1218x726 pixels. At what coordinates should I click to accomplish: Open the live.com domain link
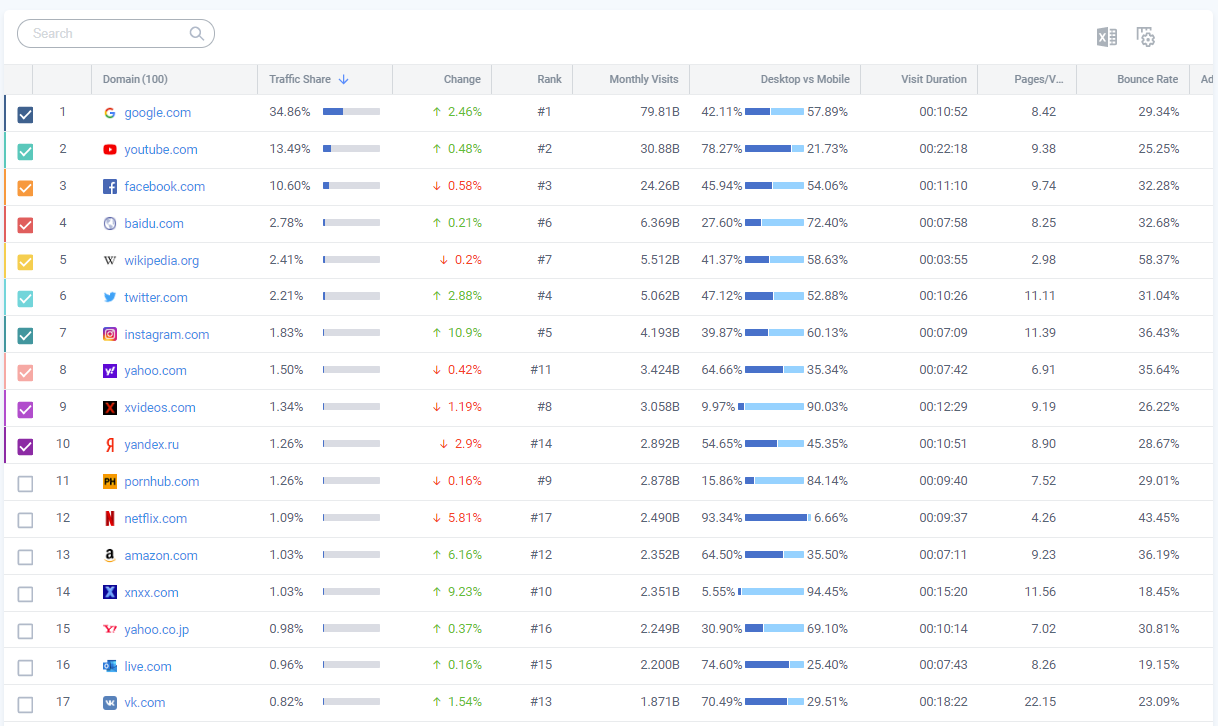(x=148, y=666)
